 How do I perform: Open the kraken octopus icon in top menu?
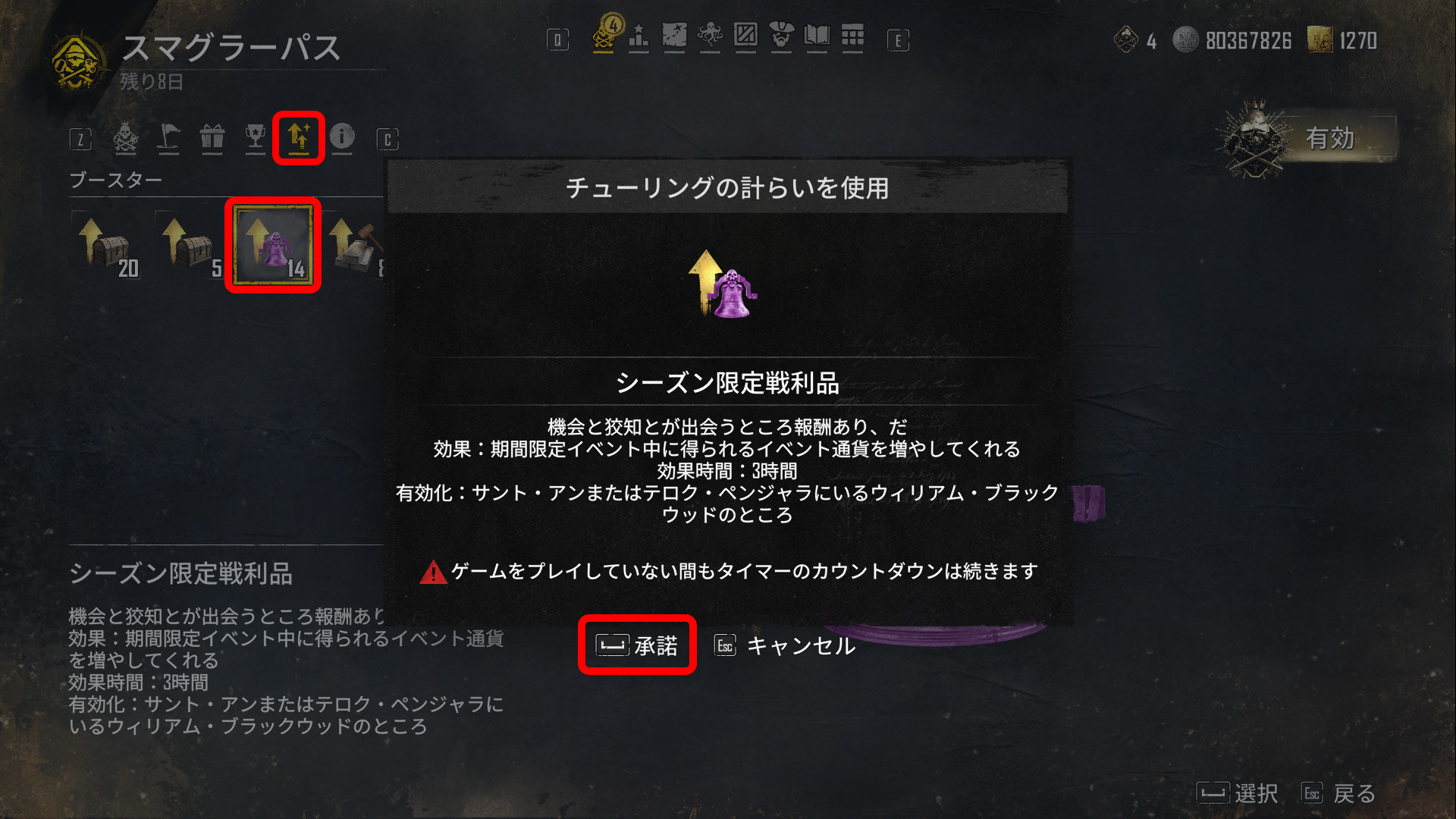[710, 36]
